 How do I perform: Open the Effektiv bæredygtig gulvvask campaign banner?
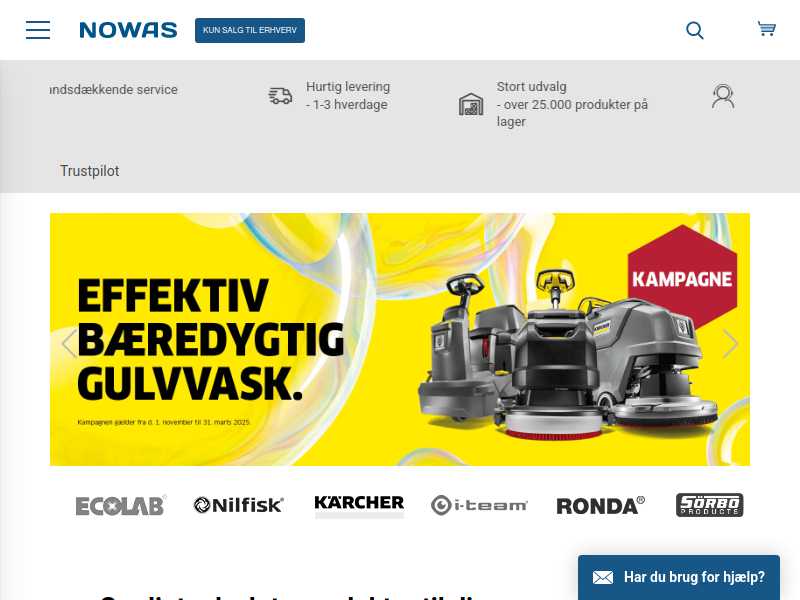[x=400, y=339]
